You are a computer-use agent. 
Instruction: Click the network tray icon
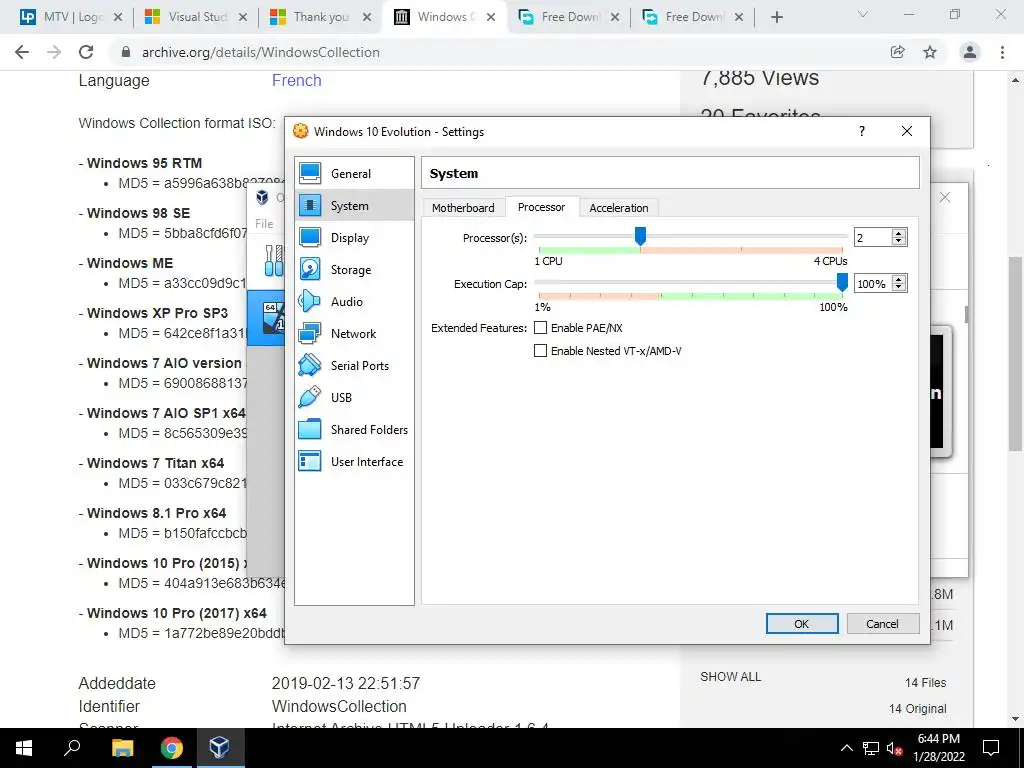[871, 748]
